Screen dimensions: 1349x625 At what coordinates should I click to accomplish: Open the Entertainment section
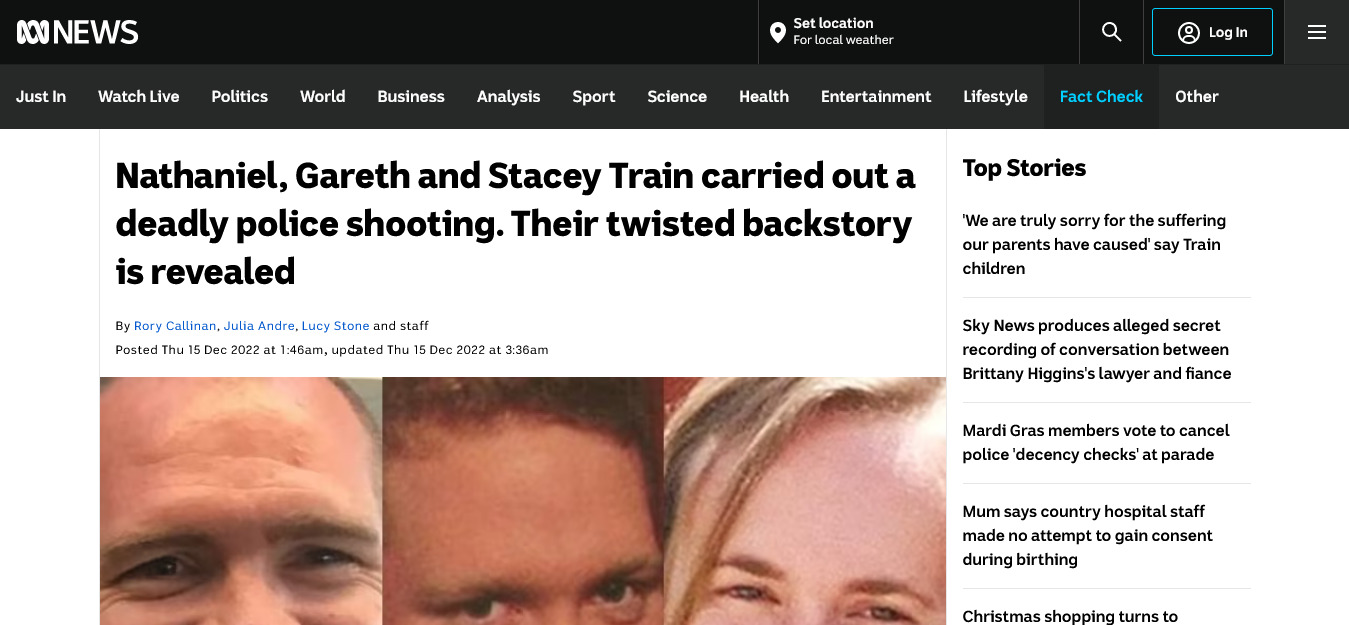876,97
